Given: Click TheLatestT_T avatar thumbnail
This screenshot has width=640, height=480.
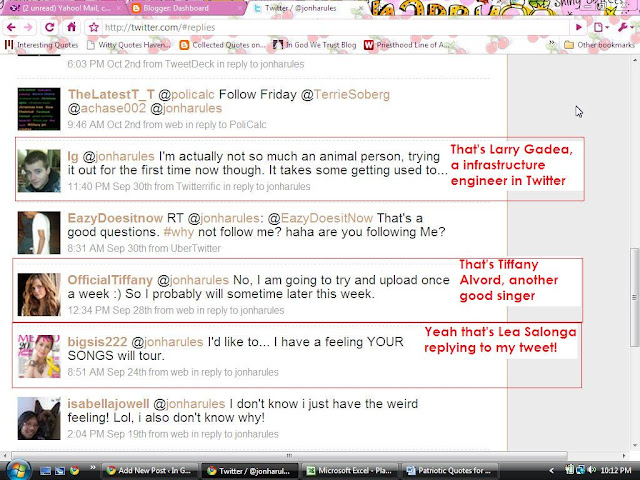Looking at the screenshot, I should click(39, 109).
